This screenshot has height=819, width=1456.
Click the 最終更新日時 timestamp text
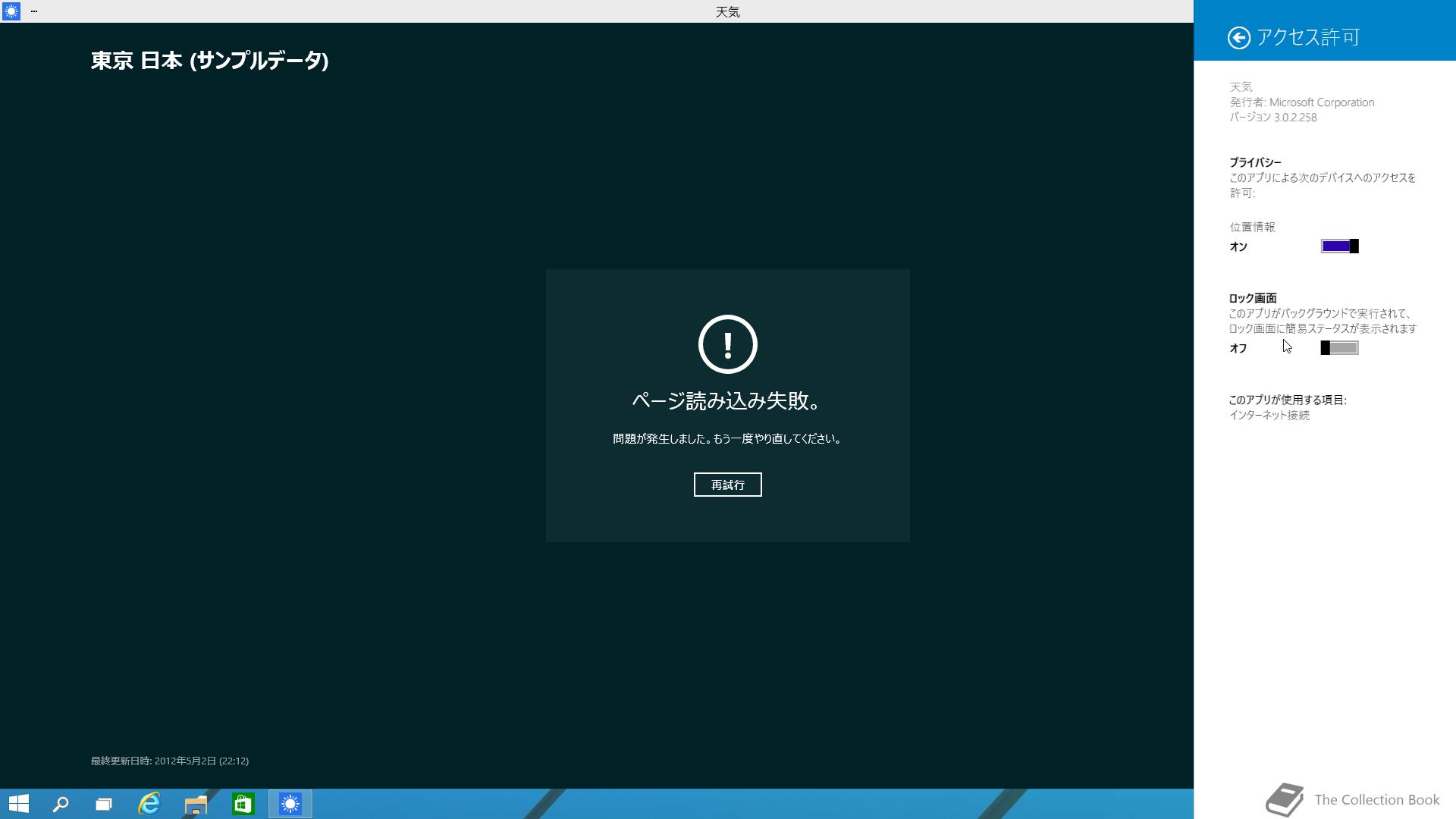pyautogui.click(x=170, y=761)
